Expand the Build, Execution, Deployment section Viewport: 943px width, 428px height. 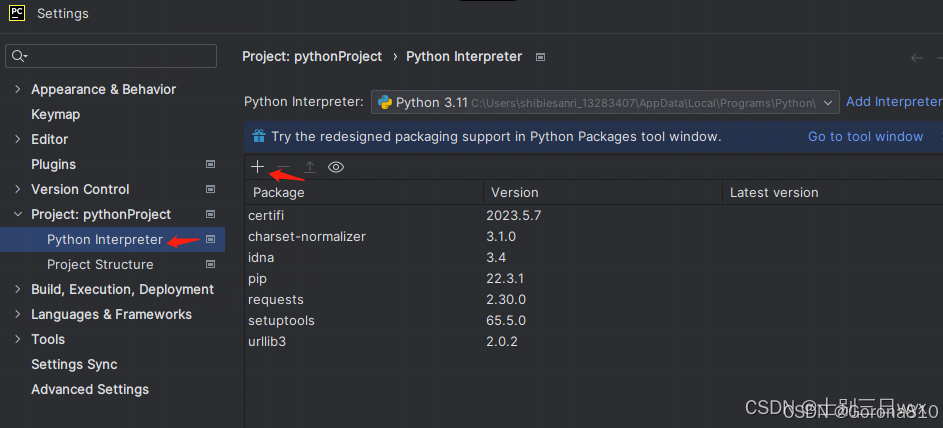[x=17, y=290]
